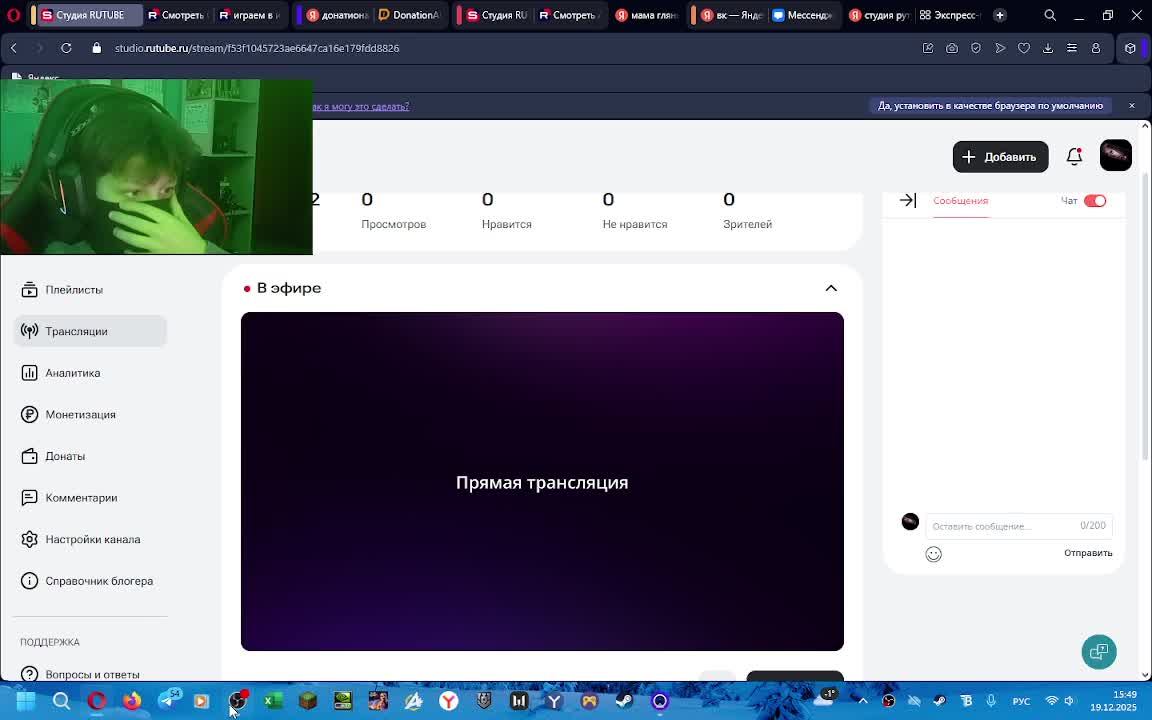Image resolution: width=1152 pixels, height=720 pixels.
Task: Open the site security lock icon
Action: pos(96,48)
